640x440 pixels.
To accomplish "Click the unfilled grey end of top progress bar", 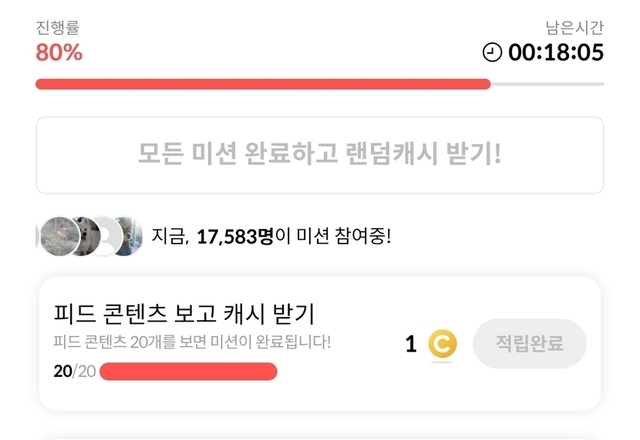I will [x=547, y=84].
